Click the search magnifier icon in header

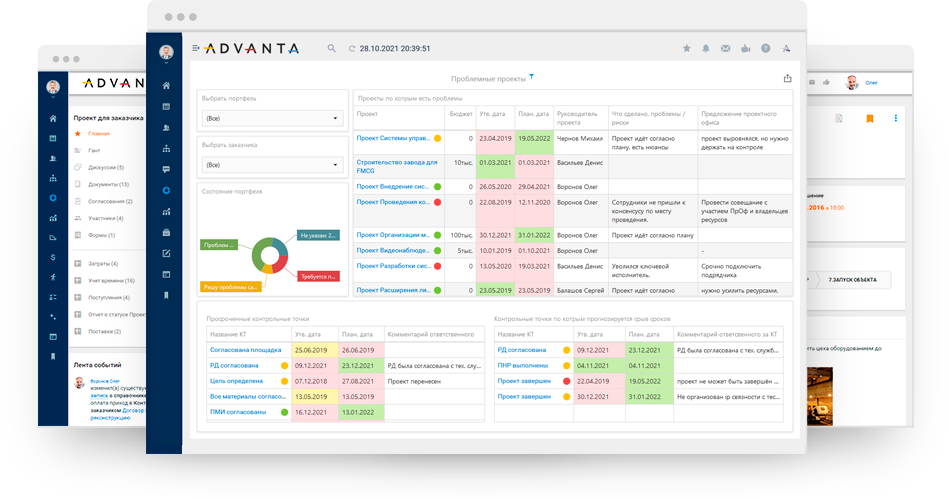[331, 48]
